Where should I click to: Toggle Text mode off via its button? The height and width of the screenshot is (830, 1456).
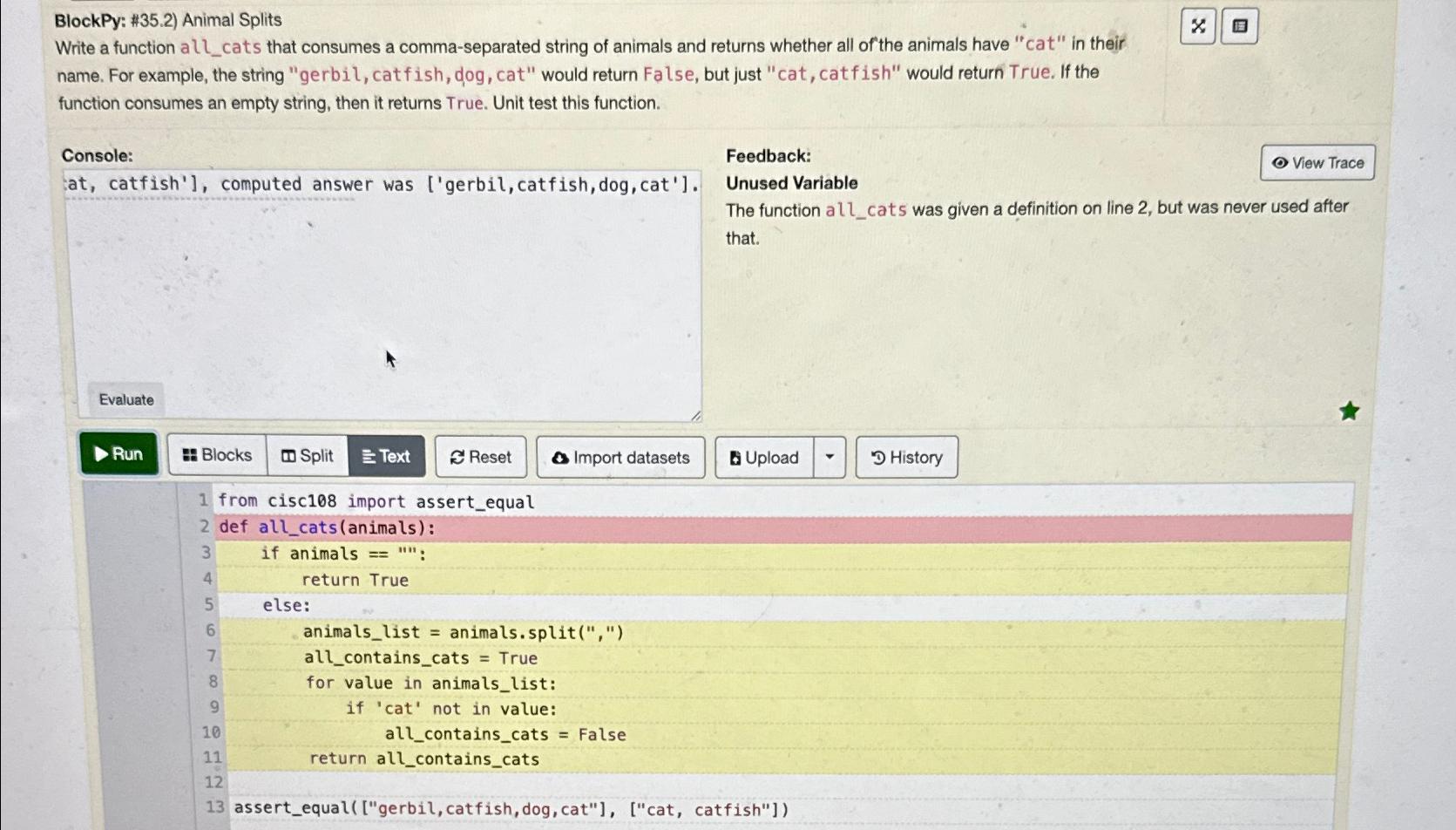point(387,454)
